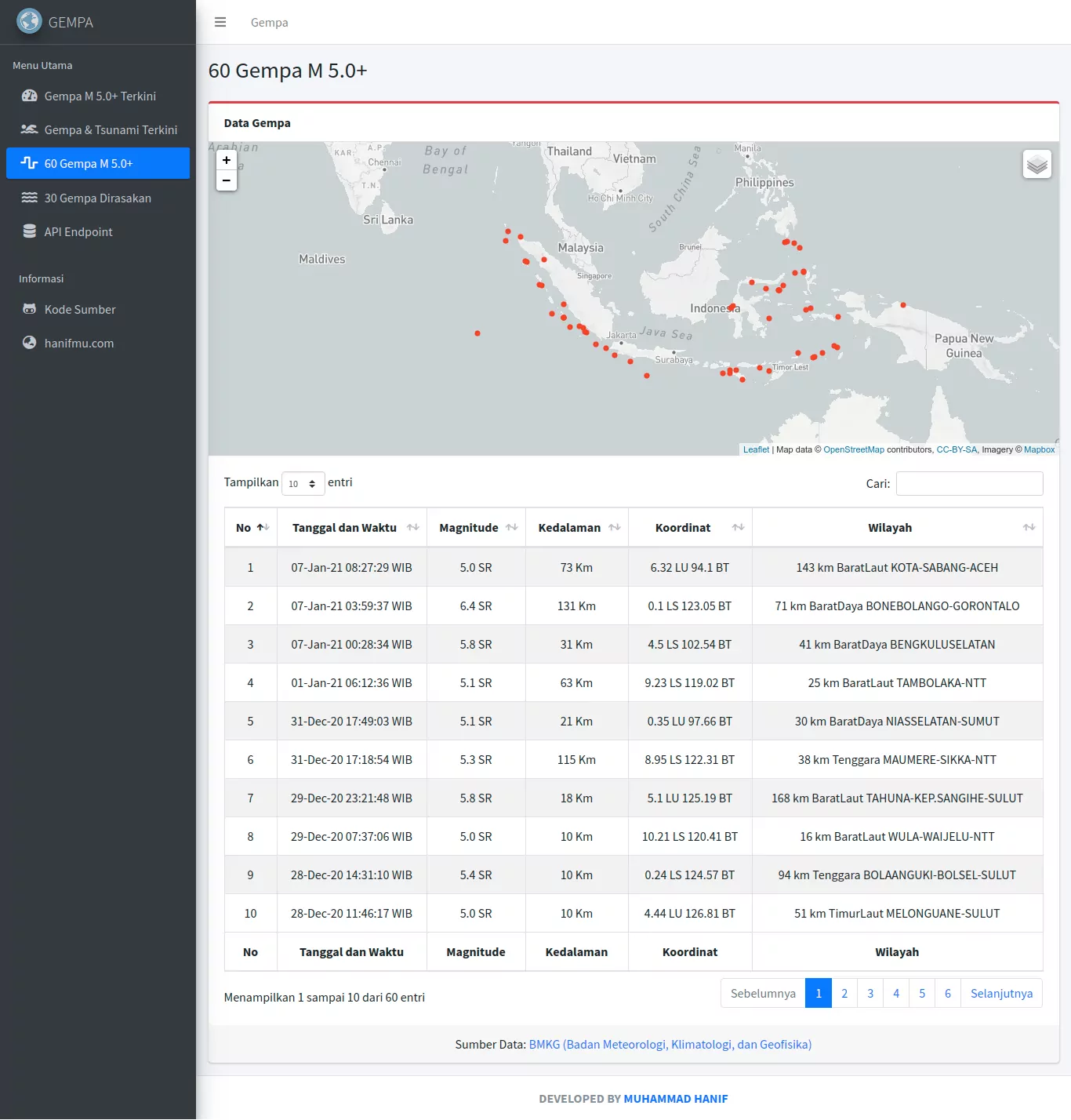Go to page 4 of the table
The height and width of the screenshot is (1120, 1071).
[x=896, y=993]
